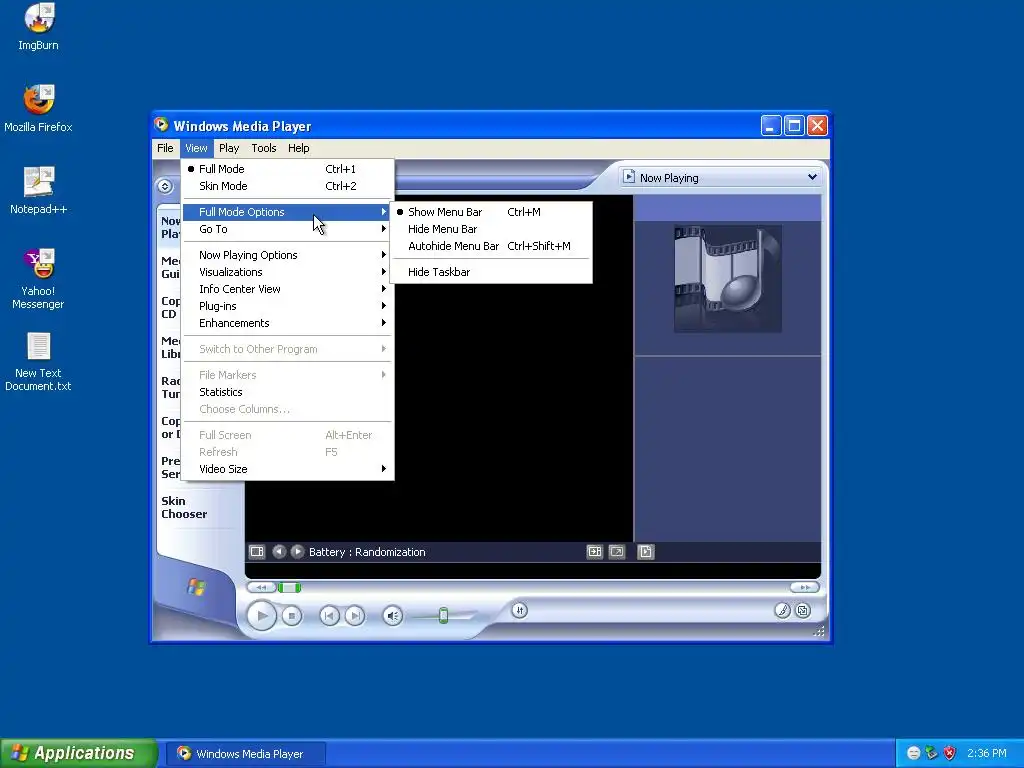Viewport: 1024px width, 768px height.
Task: Click the rewind button on seek bar
Action: coord(261,587)
